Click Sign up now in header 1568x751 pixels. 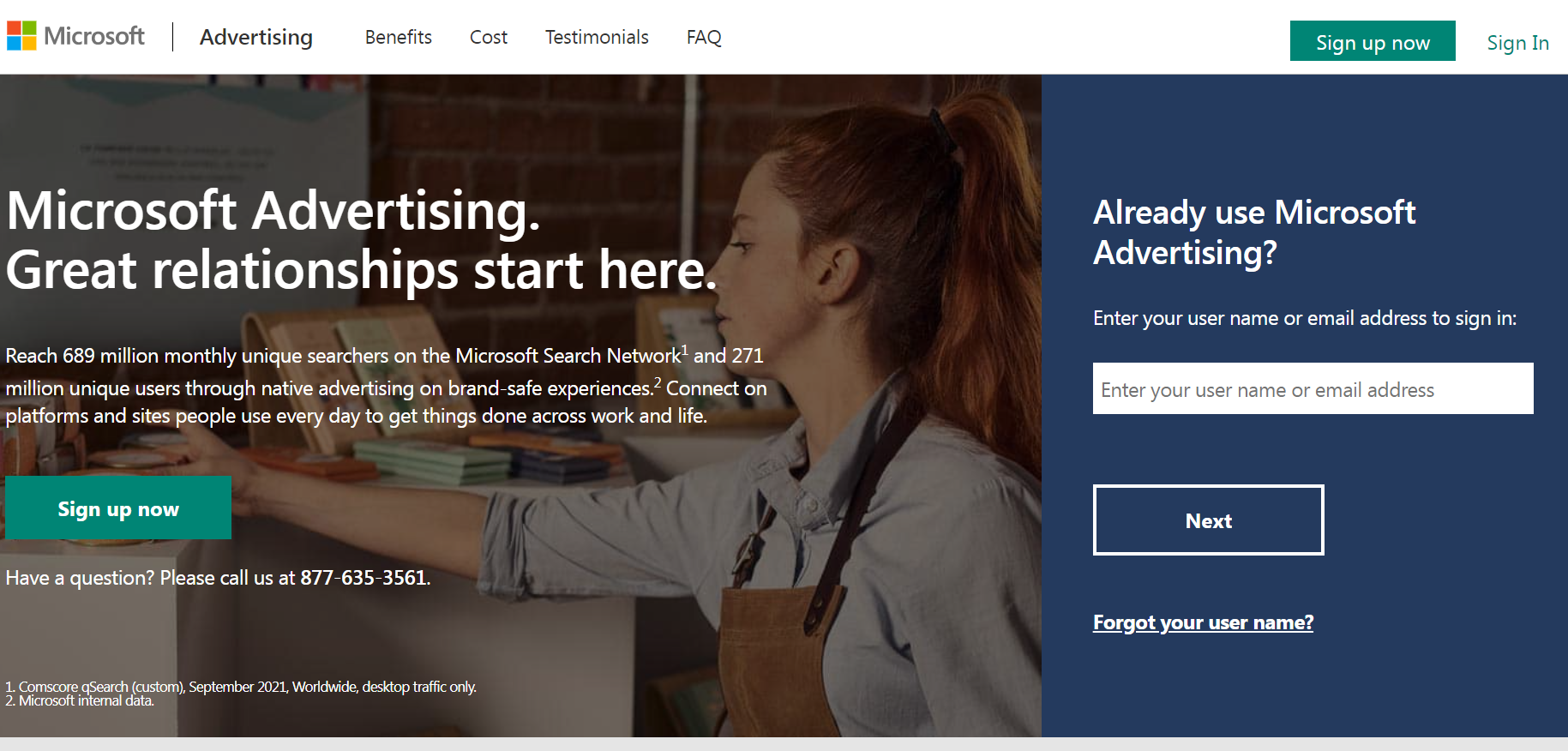pos(1373,41)
